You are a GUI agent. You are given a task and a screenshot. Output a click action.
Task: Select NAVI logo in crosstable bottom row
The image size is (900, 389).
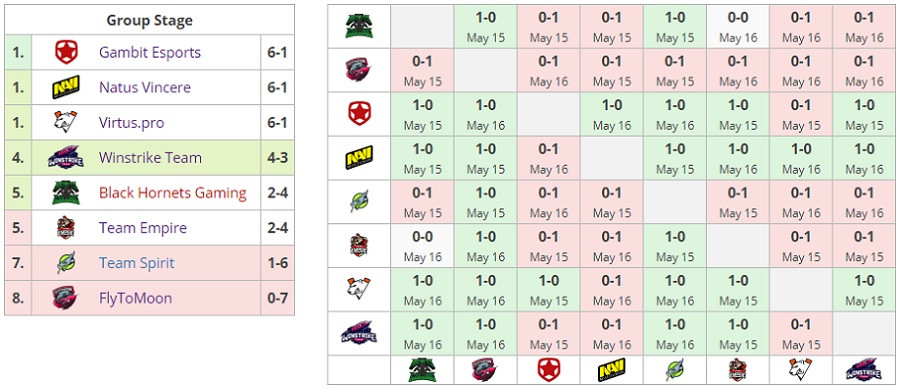(612, 370)
